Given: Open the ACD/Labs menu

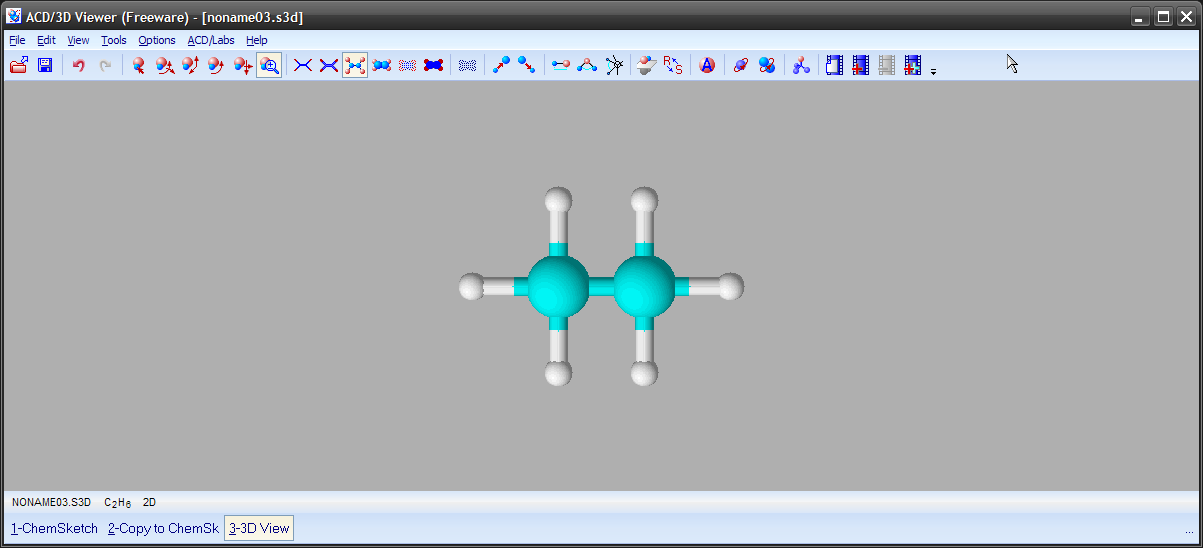Looking at the screenshot, I should pyautogui.click(x=211, y=40).
